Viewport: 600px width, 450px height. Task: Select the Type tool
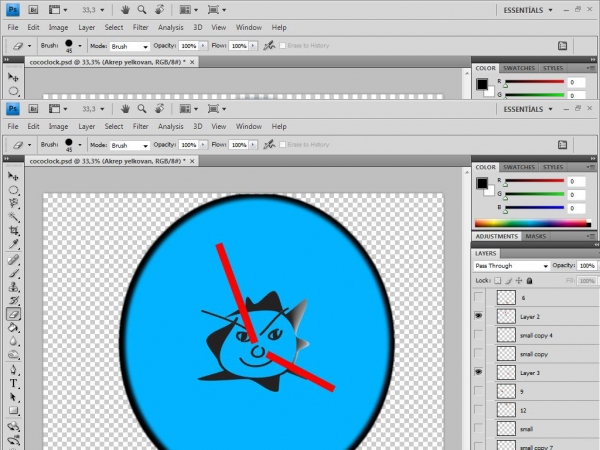(13, 383)
